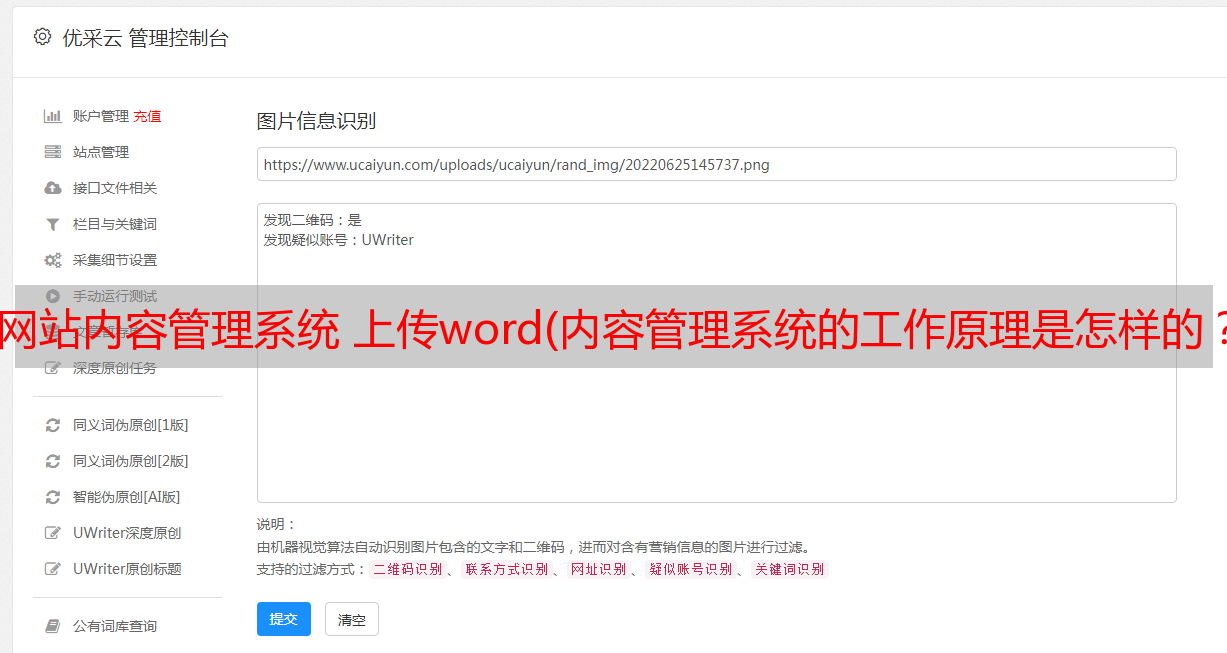Click the 关键词识别 filter tag
This screenshot has height=653, width=1227.
(790, 569)
